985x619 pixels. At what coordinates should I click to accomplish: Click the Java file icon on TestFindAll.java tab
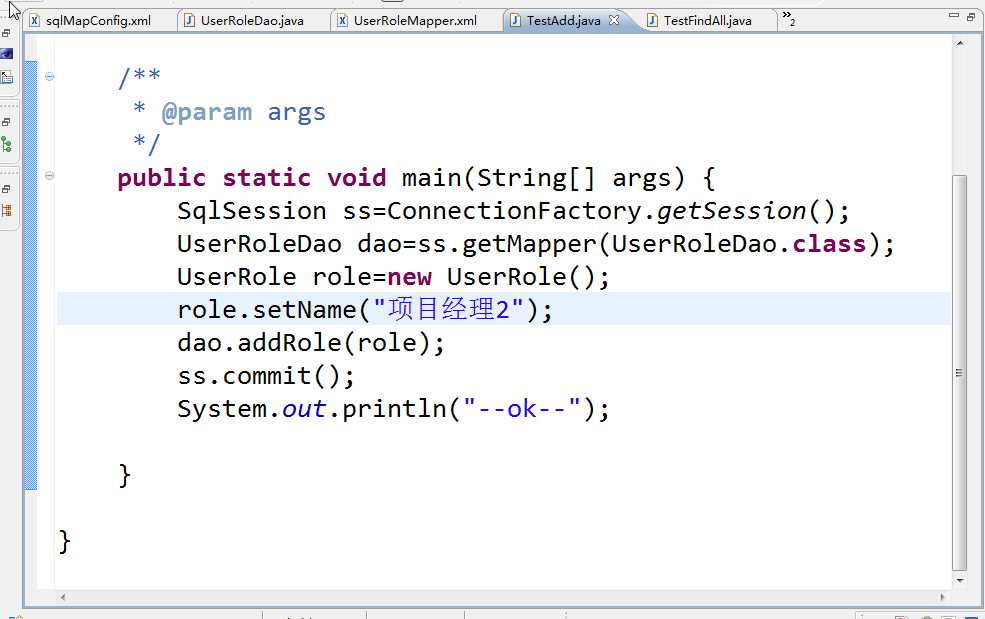coord(653,21)
